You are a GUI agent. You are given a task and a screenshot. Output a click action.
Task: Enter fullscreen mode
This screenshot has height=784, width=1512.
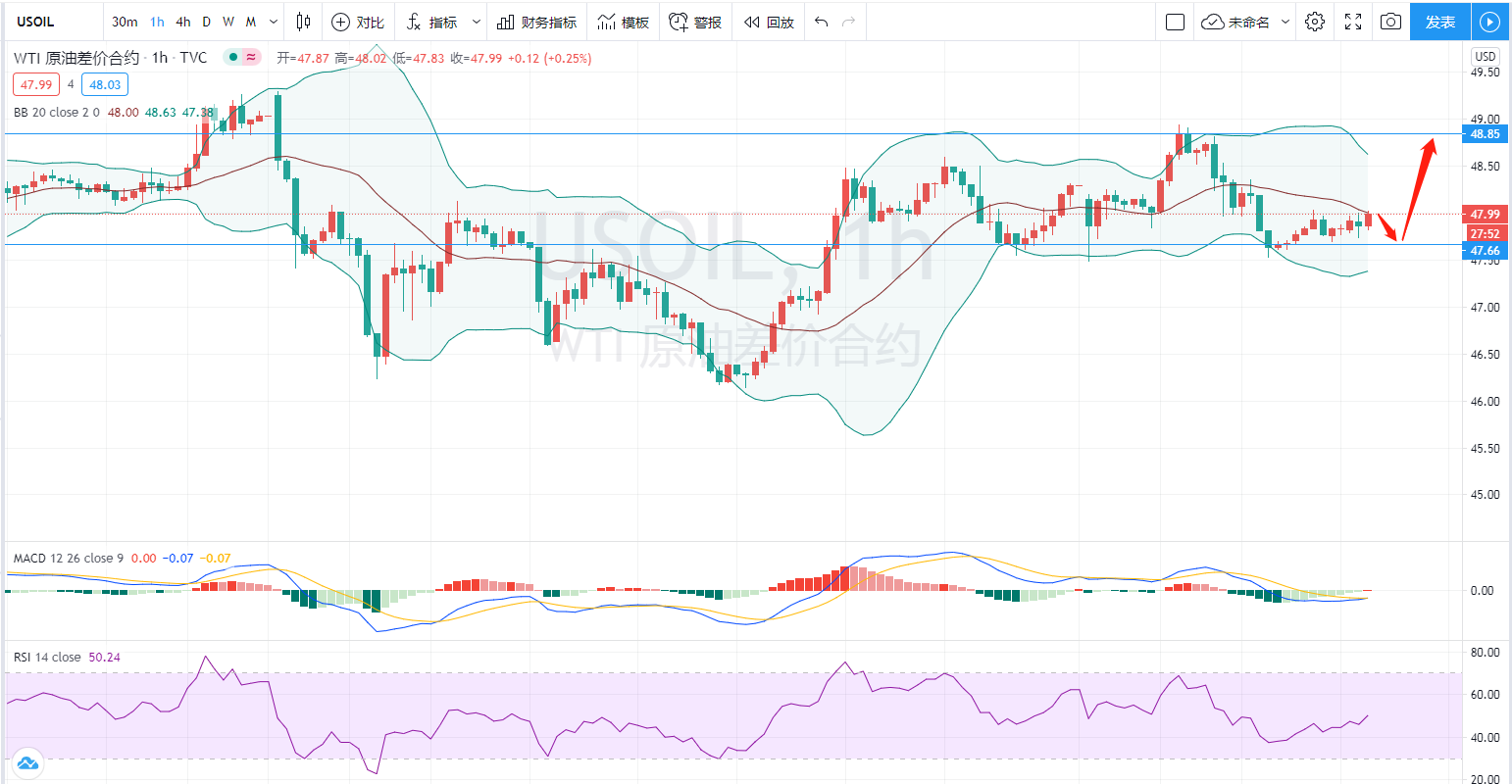(x=1353, y=22)
